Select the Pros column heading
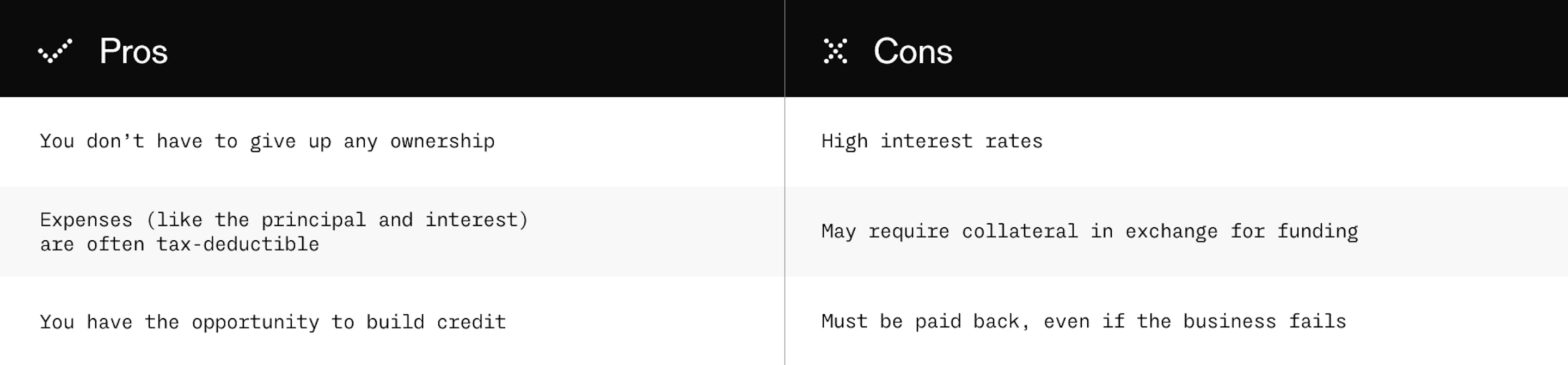1568x365 pixels. pyautogui.click(x=133, y=51)
